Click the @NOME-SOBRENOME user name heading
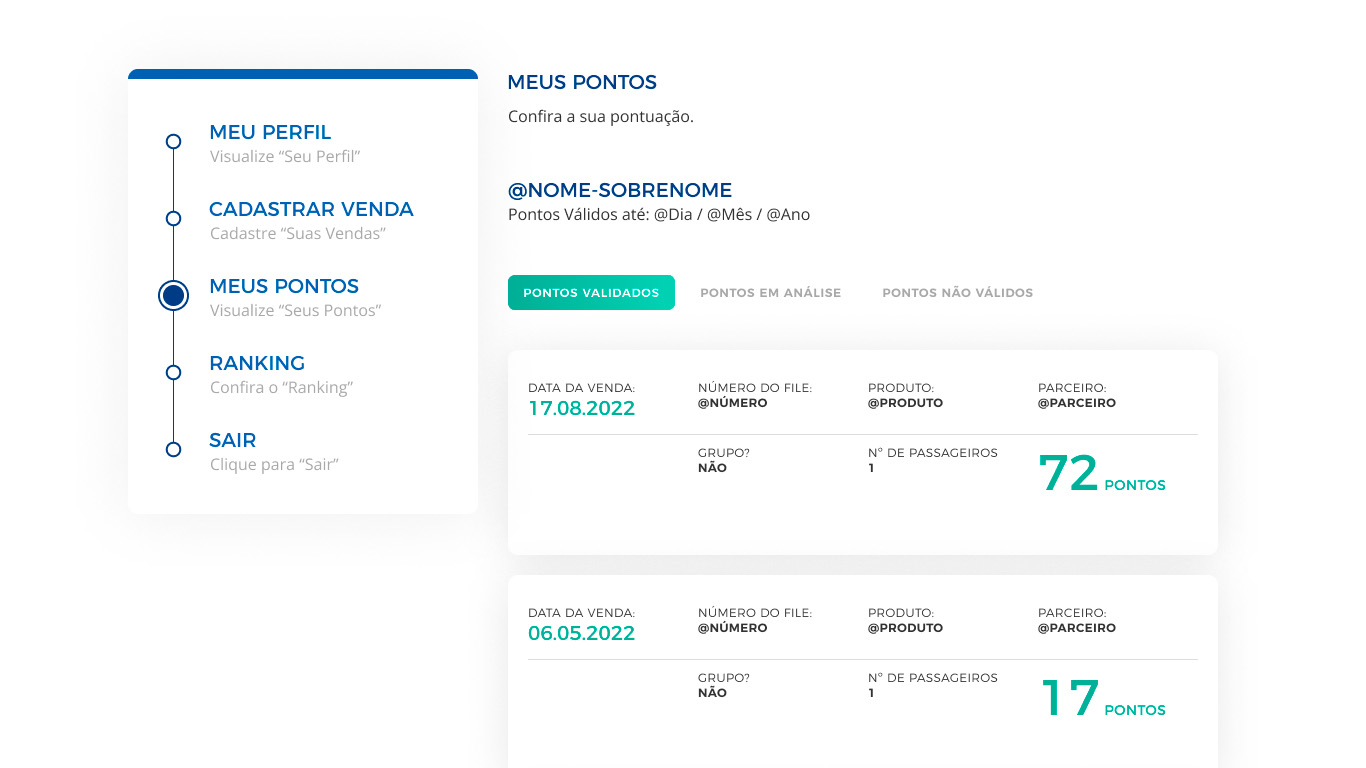 (x=620, y=190)
